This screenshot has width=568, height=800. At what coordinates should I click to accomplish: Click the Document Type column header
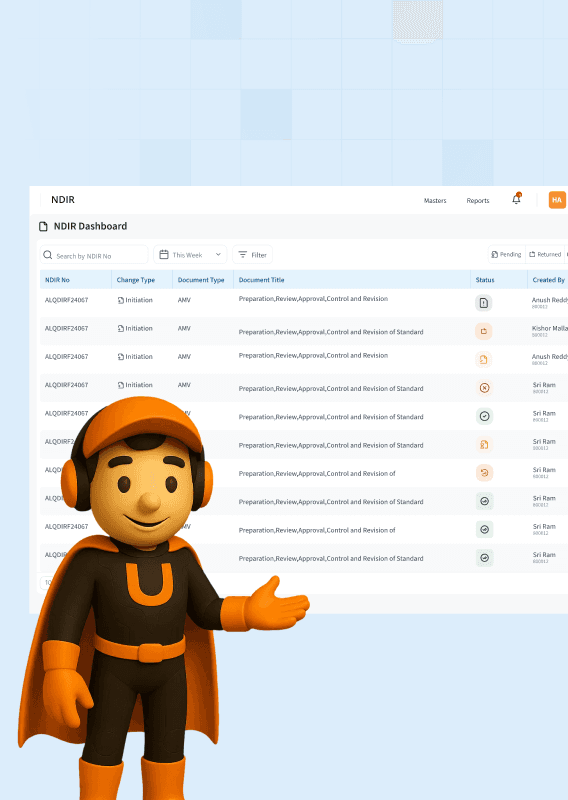coord(201,280)
